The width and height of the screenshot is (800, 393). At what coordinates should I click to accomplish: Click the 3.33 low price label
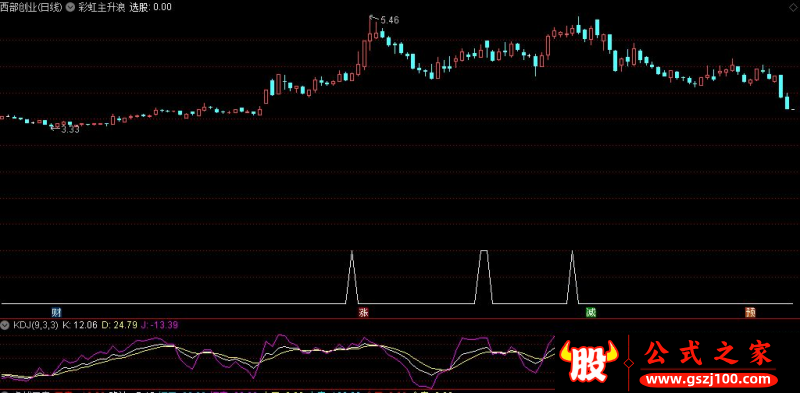(x=70, y=130)
